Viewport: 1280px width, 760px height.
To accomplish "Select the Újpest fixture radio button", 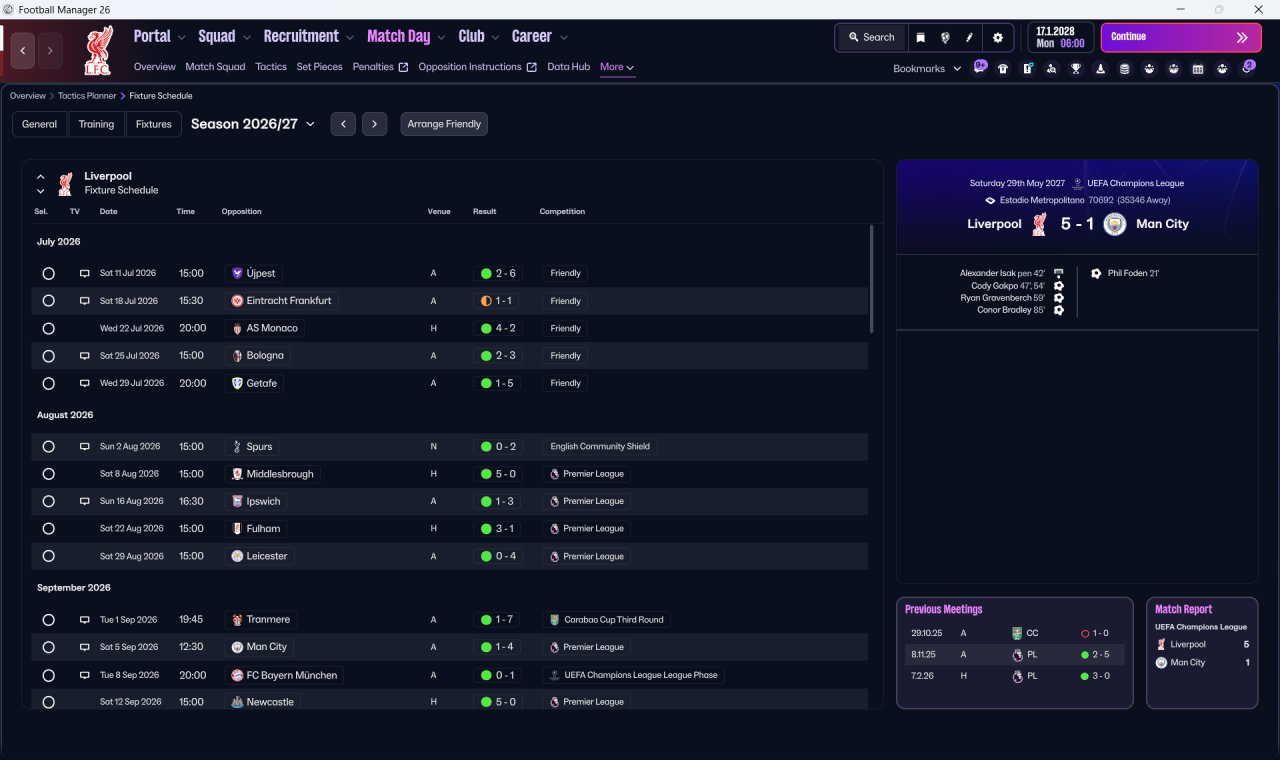I will click(48, 273).
